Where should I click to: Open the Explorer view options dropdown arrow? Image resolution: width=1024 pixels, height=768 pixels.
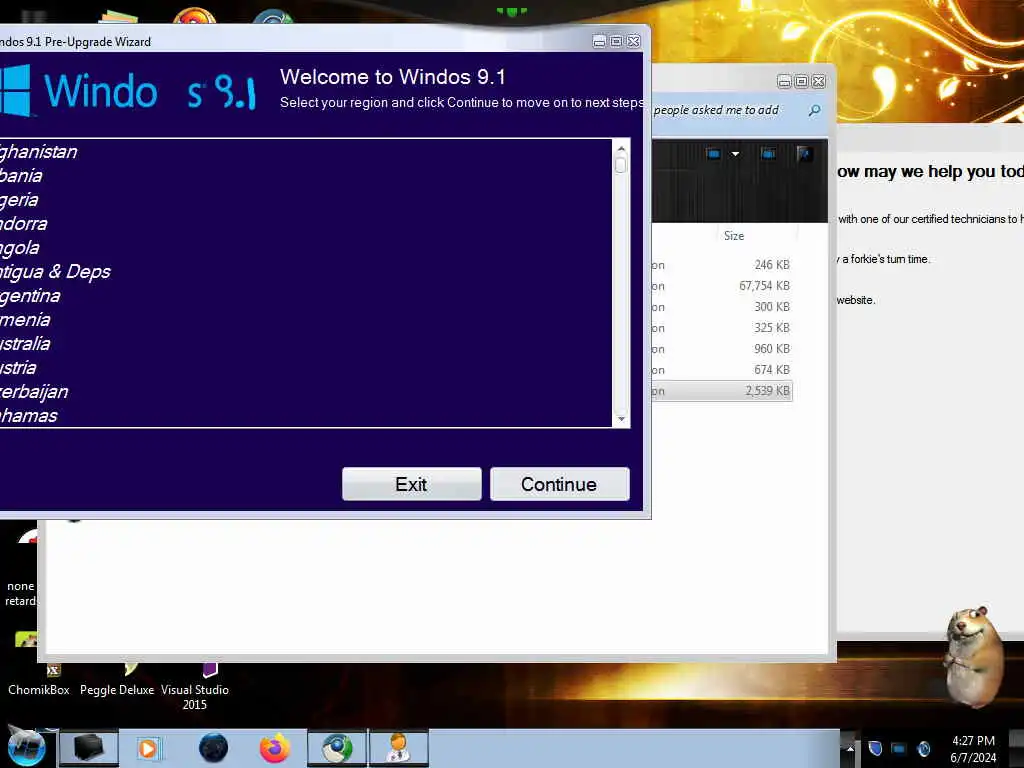click(x=735, y=154)
